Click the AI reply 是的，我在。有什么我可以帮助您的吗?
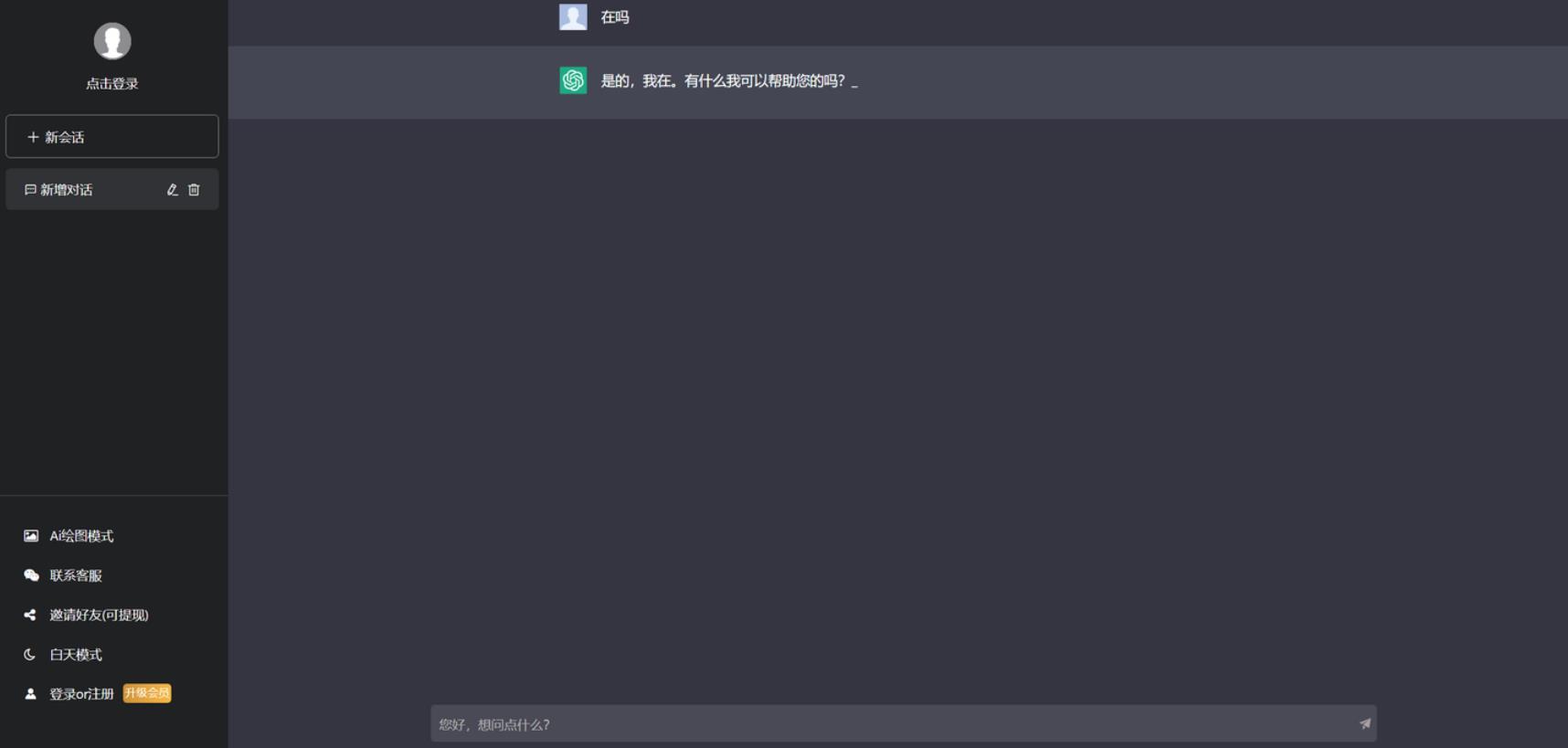This screenshot has width=1568, height=748. [723, 81]
